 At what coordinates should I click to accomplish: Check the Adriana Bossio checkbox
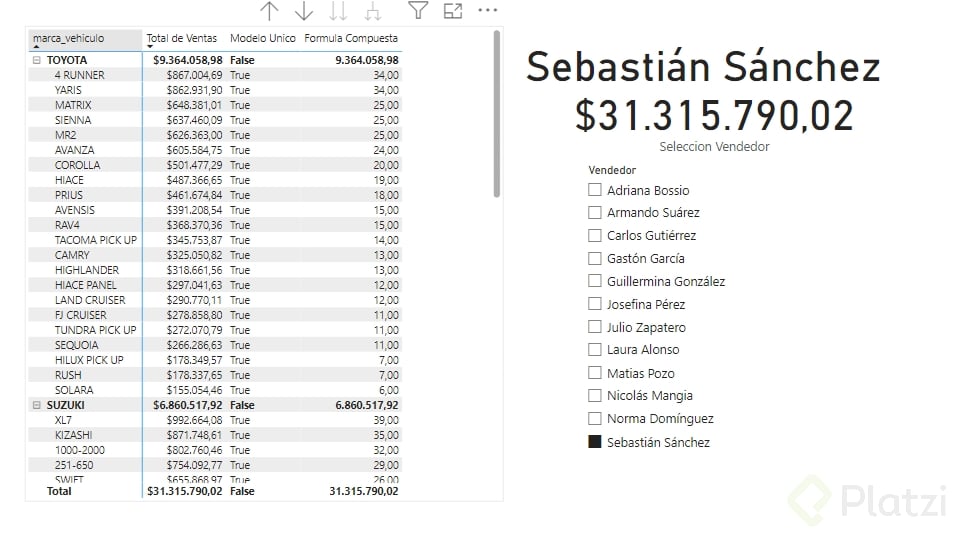(595, 190)
